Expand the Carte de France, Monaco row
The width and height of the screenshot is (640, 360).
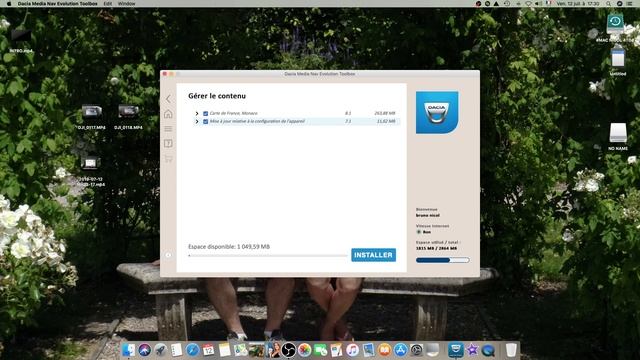[x=197, y=113]
